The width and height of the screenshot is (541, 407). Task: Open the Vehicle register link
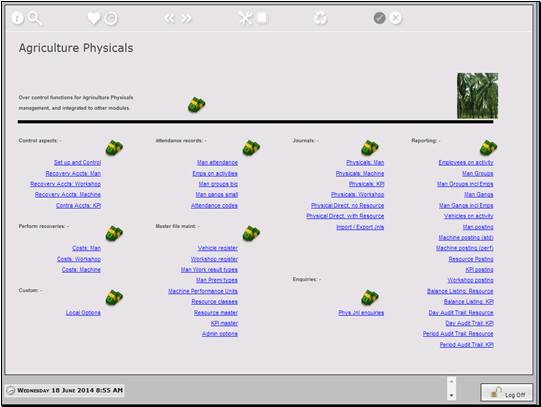pyautogui.click(x=218, y=248)
